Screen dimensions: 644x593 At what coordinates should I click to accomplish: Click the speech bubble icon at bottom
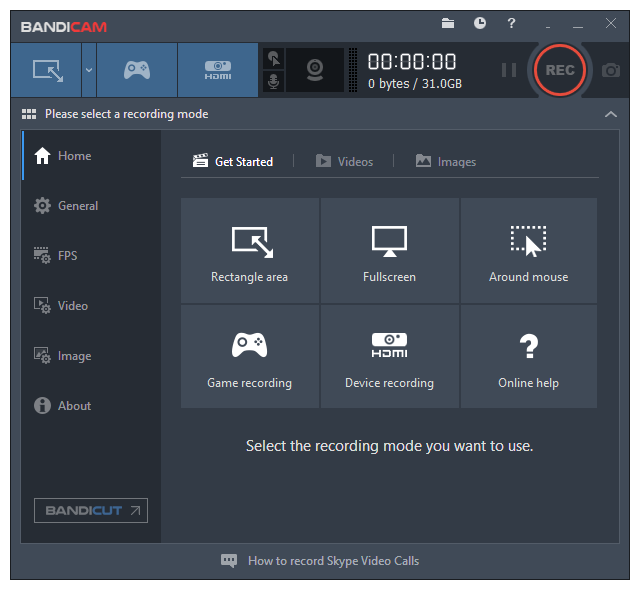229,561
